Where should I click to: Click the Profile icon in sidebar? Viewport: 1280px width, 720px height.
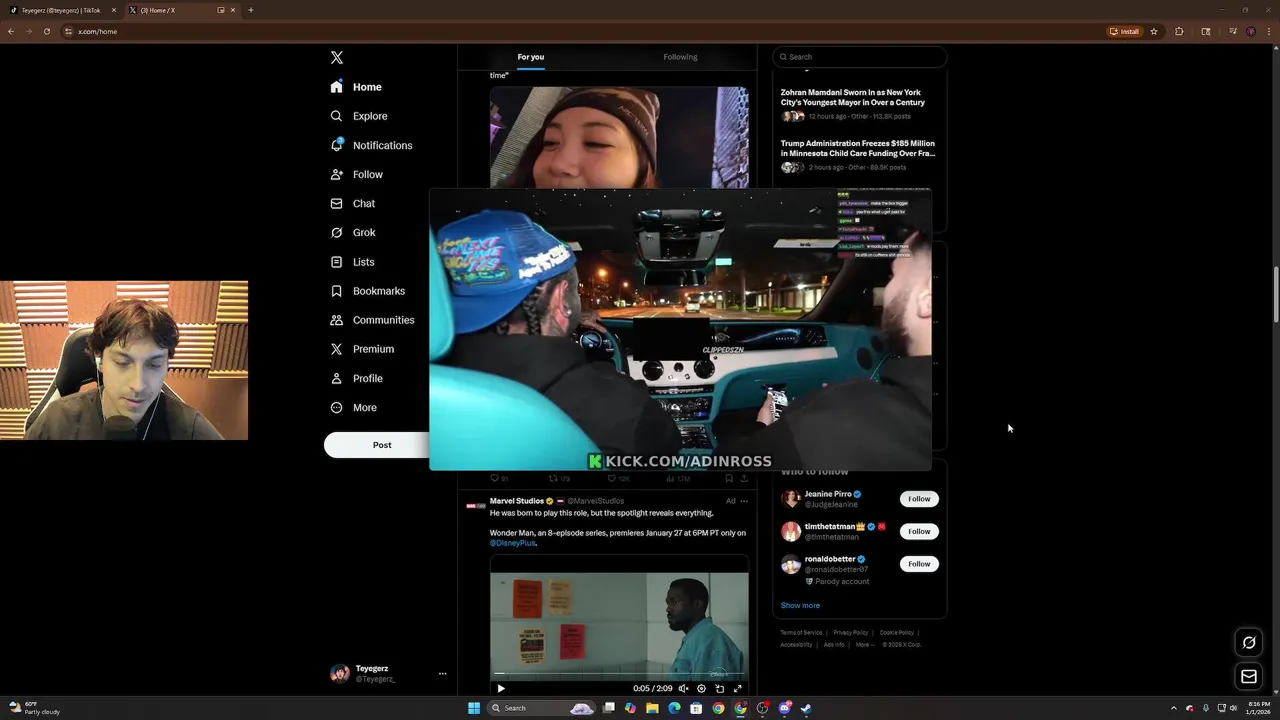click(x=336, y=378)
